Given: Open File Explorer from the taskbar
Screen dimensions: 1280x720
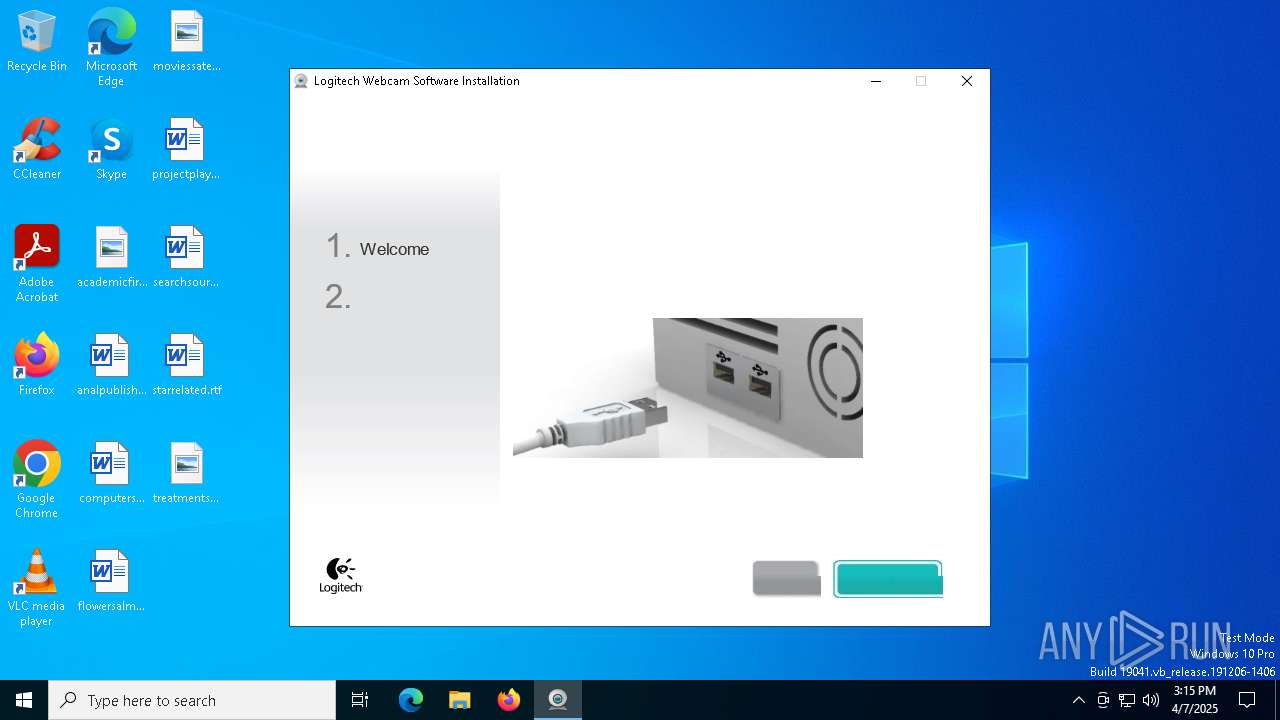Looking at the screenshot, I should tap(460, 700).
